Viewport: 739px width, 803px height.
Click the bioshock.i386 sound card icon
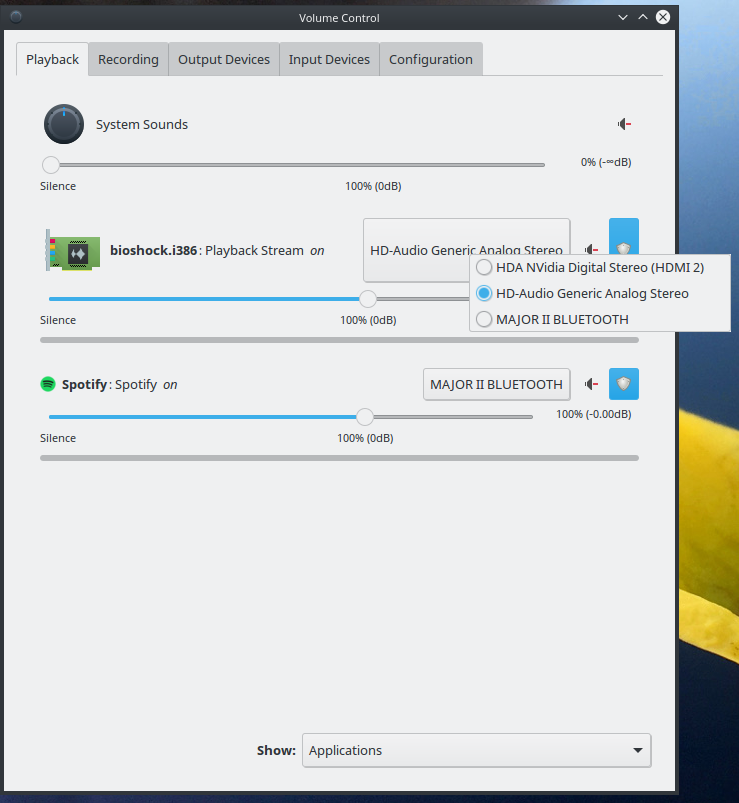(x=73, y=250)
